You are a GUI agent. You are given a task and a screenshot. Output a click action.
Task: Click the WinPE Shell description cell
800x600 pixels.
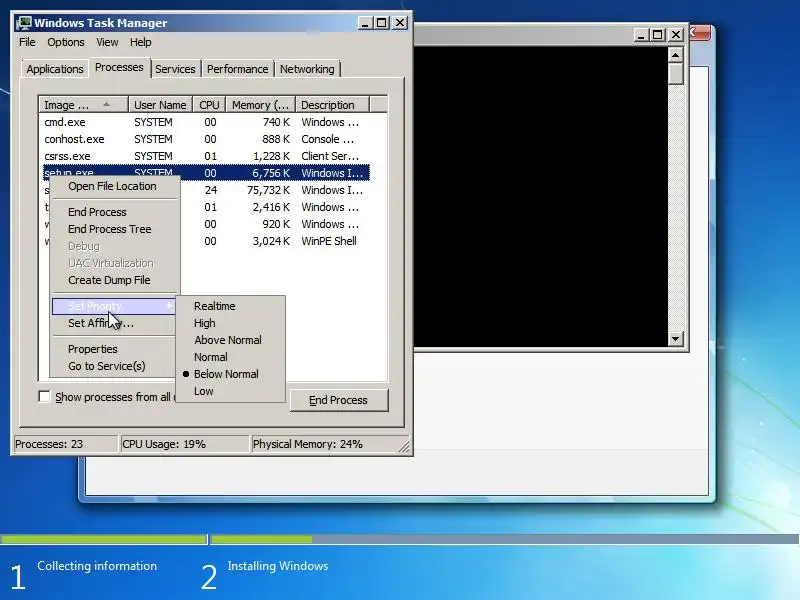pos(329,241)
